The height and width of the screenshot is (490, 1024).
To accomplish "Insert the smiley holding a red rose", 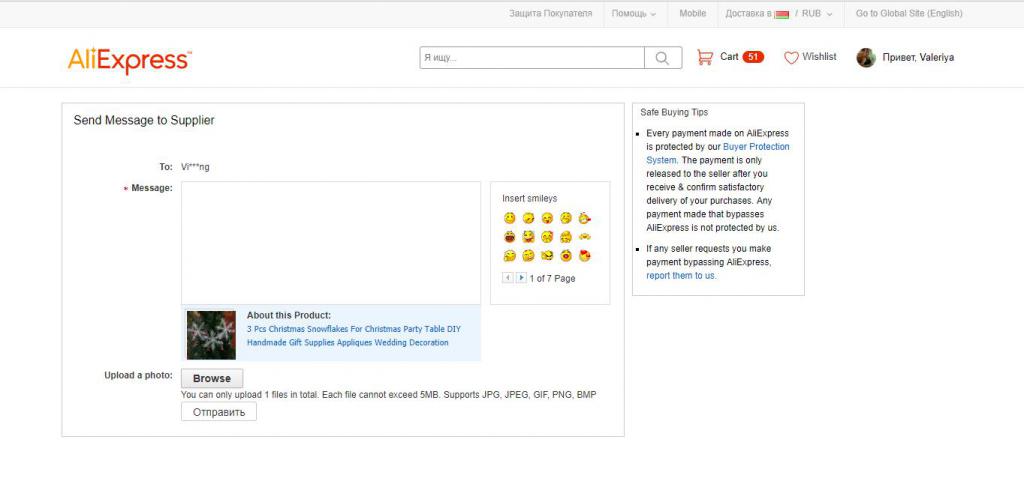I will coord(584,218).
